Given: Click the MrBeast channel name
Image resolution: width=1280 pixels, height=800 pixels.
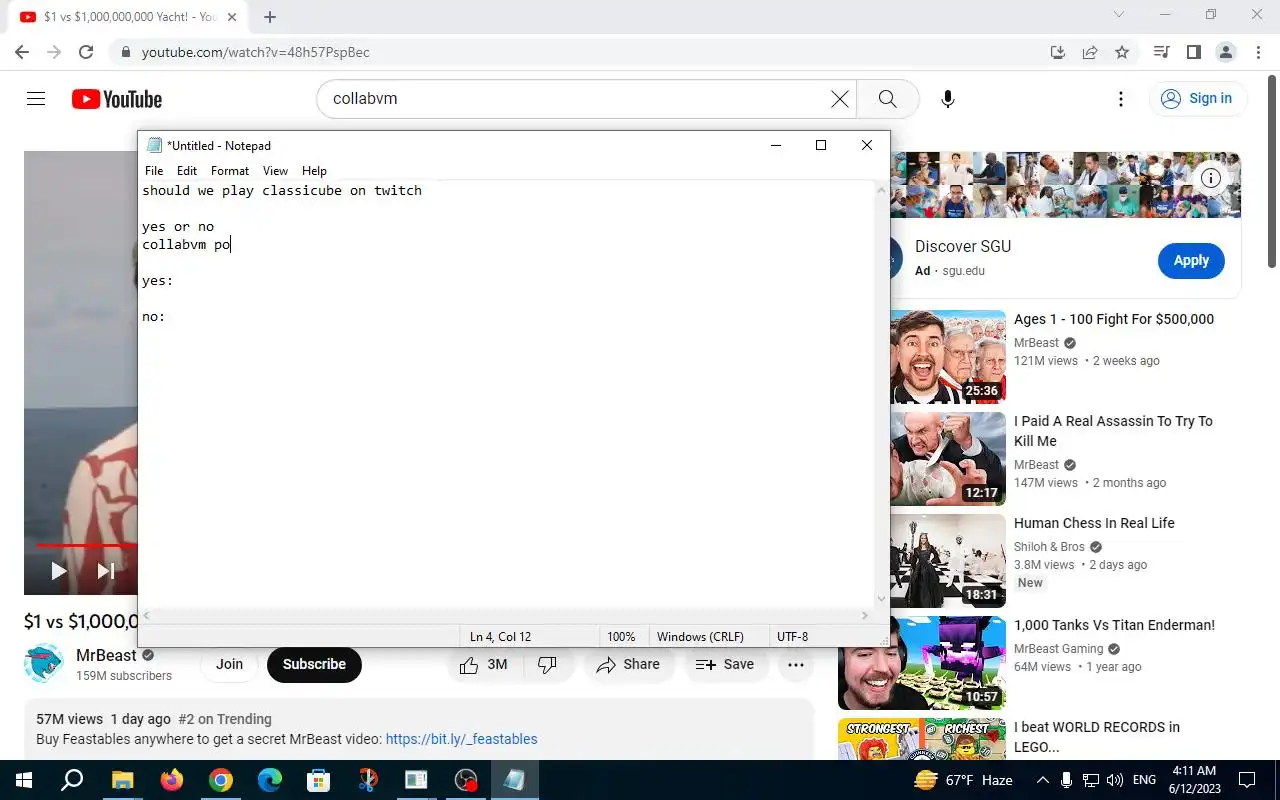Looking at the screenshot, I should (106, 656).
